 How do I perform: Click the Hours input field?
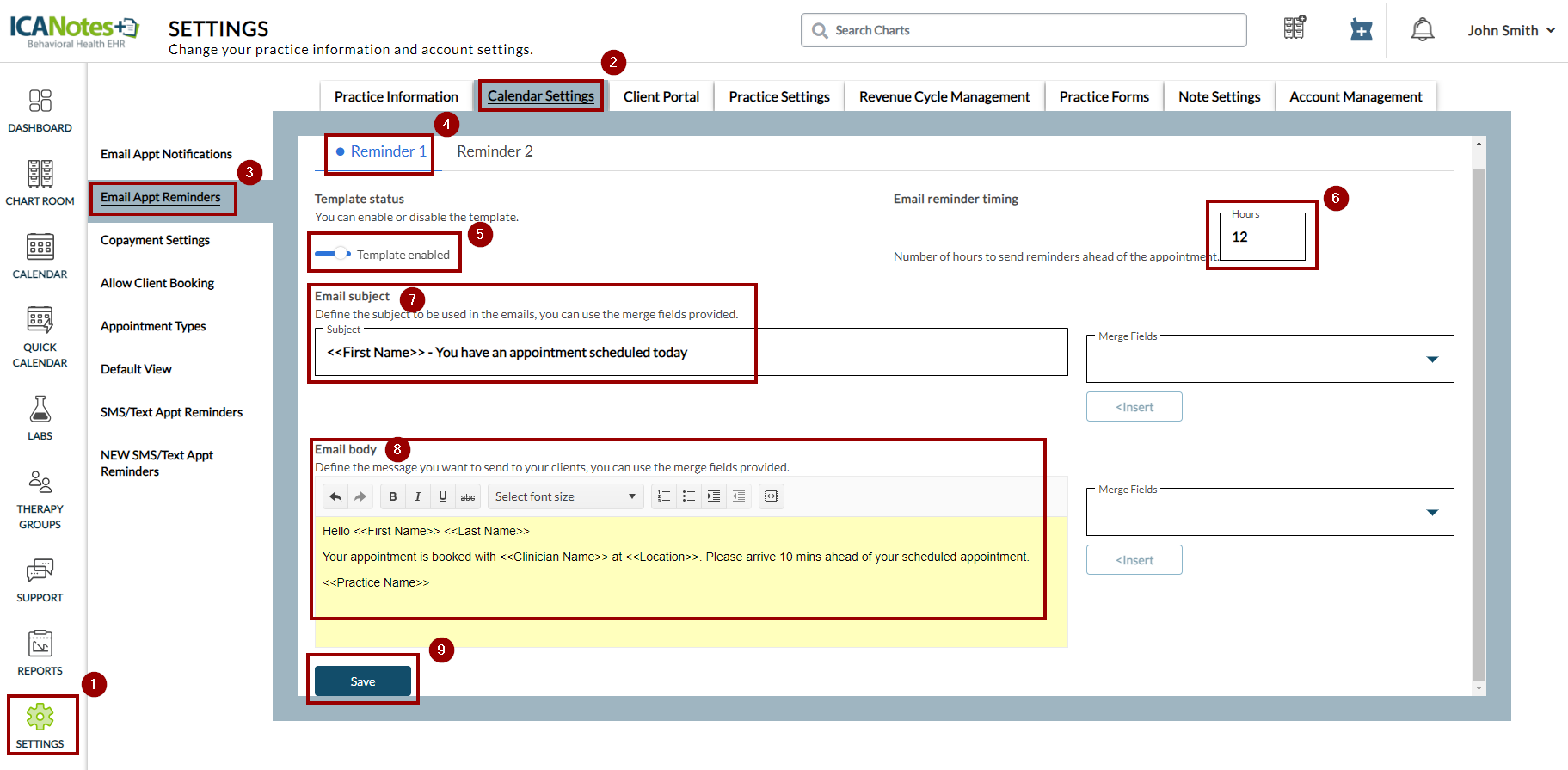pos(1262,237)
